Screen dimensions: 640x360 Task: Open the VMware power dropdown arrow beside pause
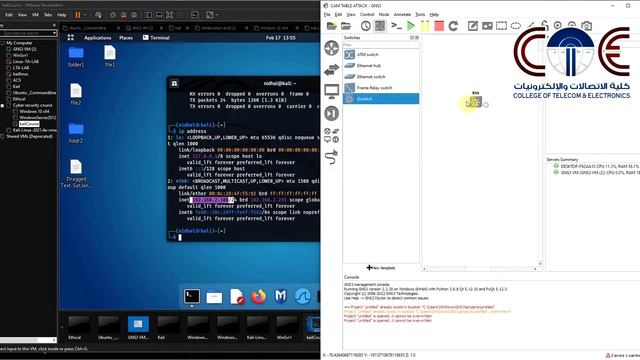(x=85, y=15)
